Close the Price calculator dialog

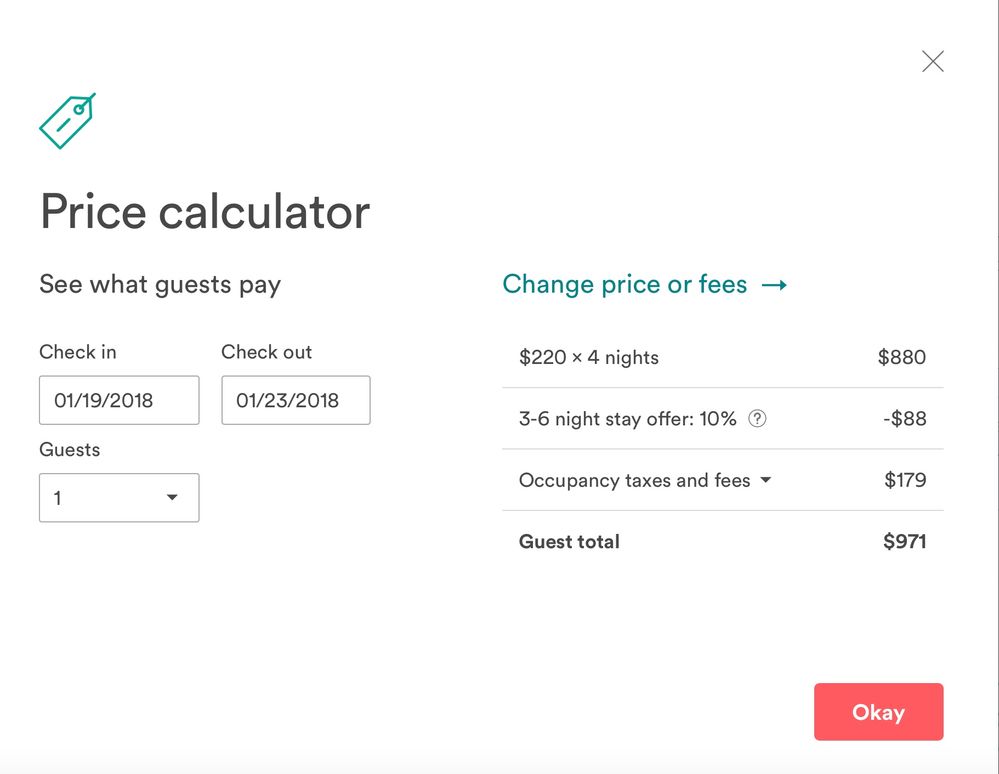(932, 62)
